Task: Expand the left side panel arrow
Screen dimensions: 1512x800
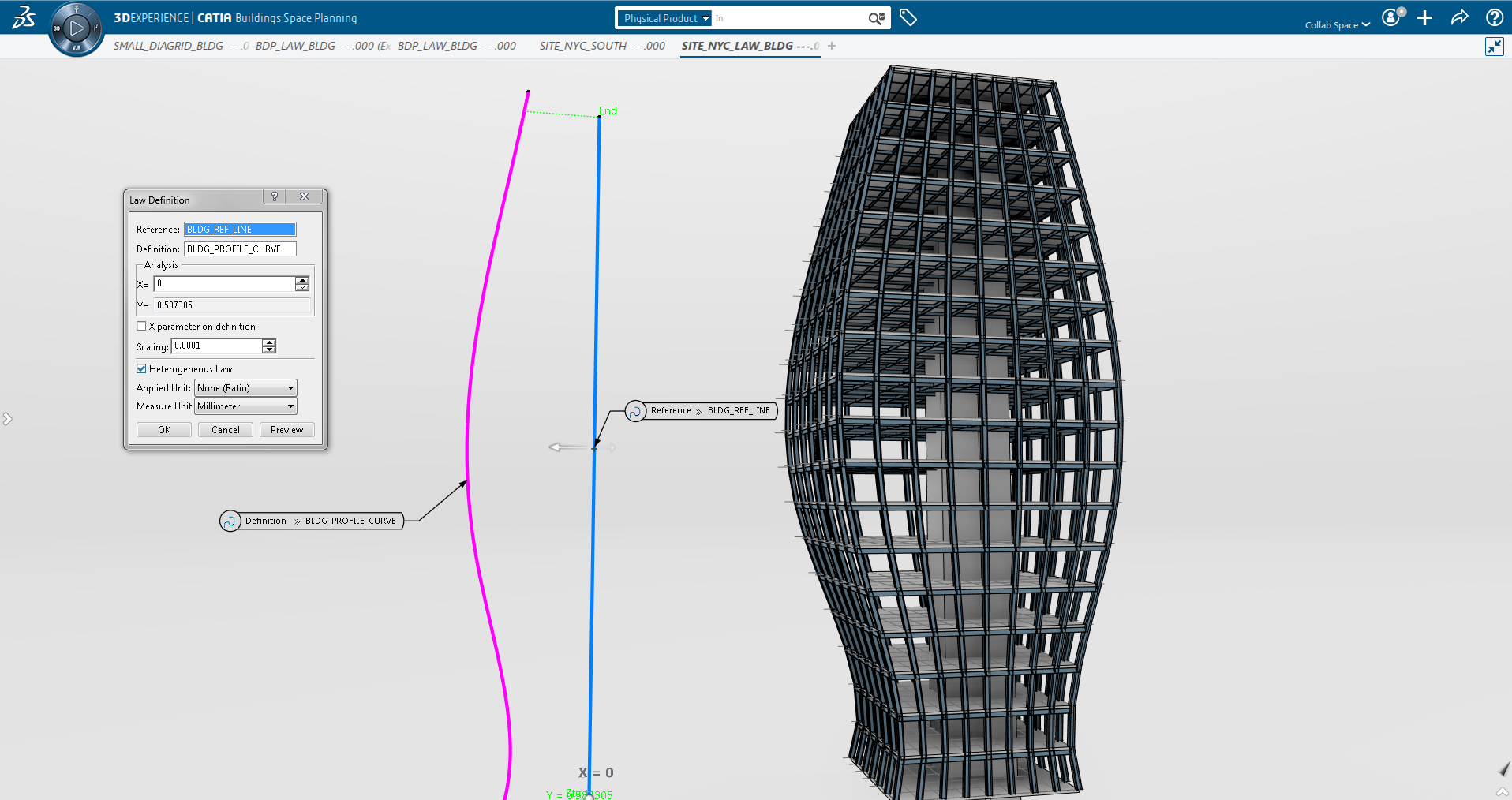Action: tap(7, 419)
